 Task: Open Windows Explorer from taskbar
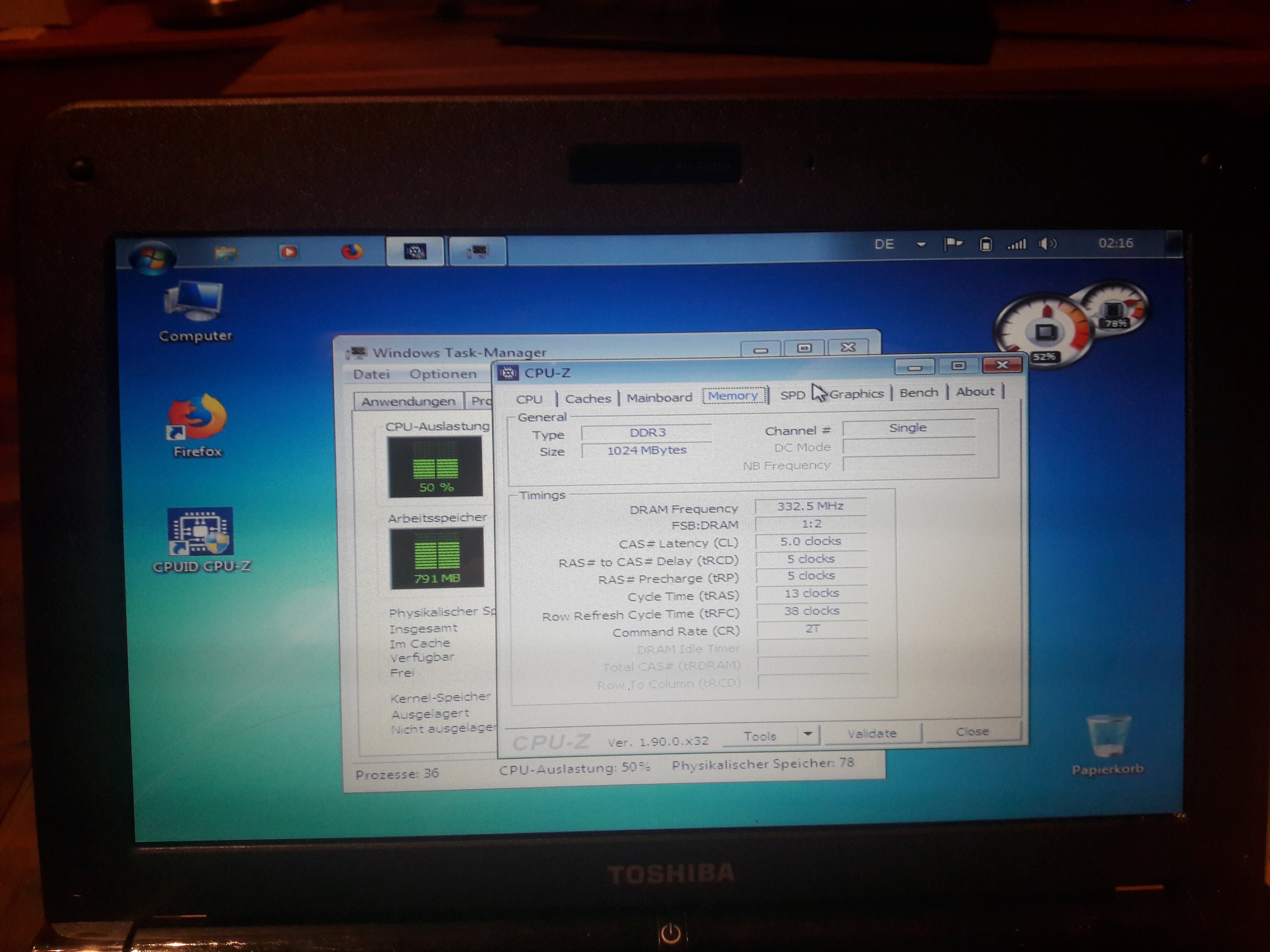[x=226, y=253]
